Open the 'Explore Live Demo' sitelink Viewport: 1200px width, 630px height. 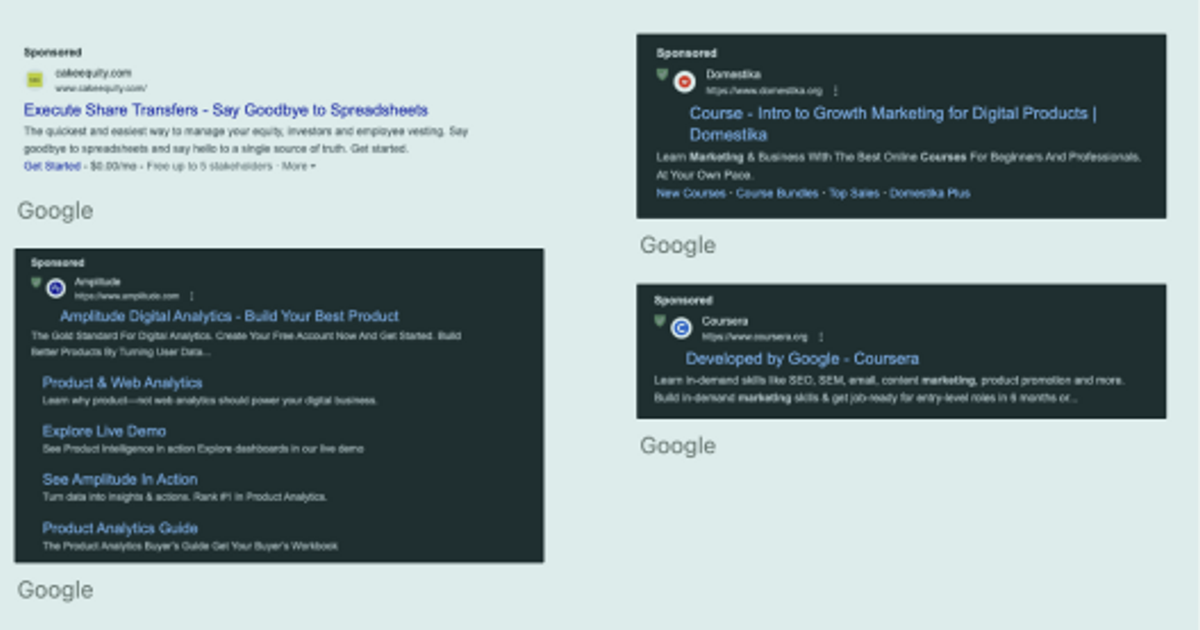(x=105, y=430)
